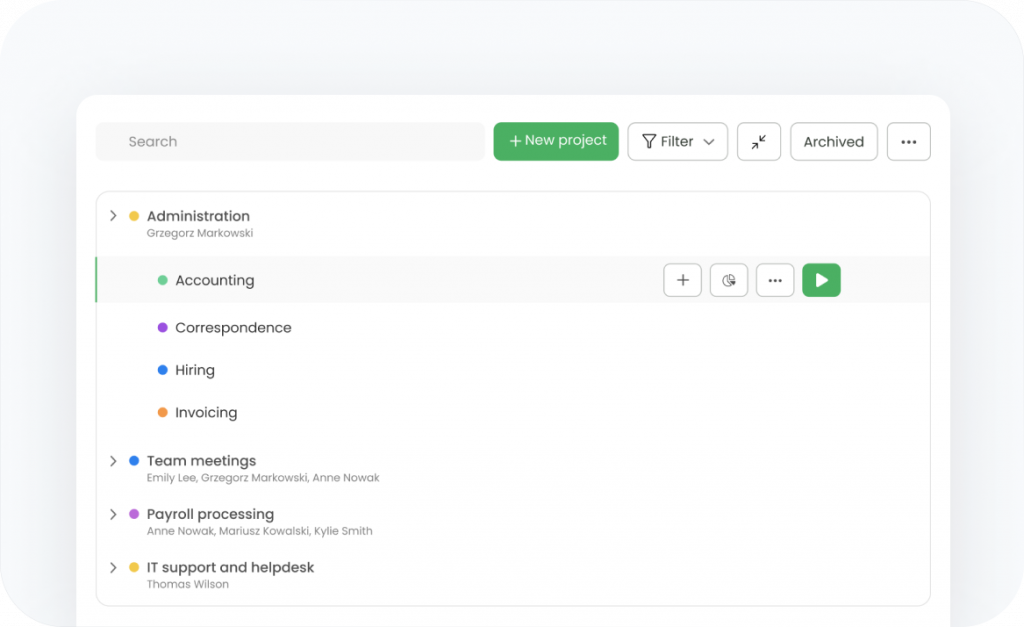Select the Accounting task row
This screenshot has width=1024, height=627.
coord(513,280)
